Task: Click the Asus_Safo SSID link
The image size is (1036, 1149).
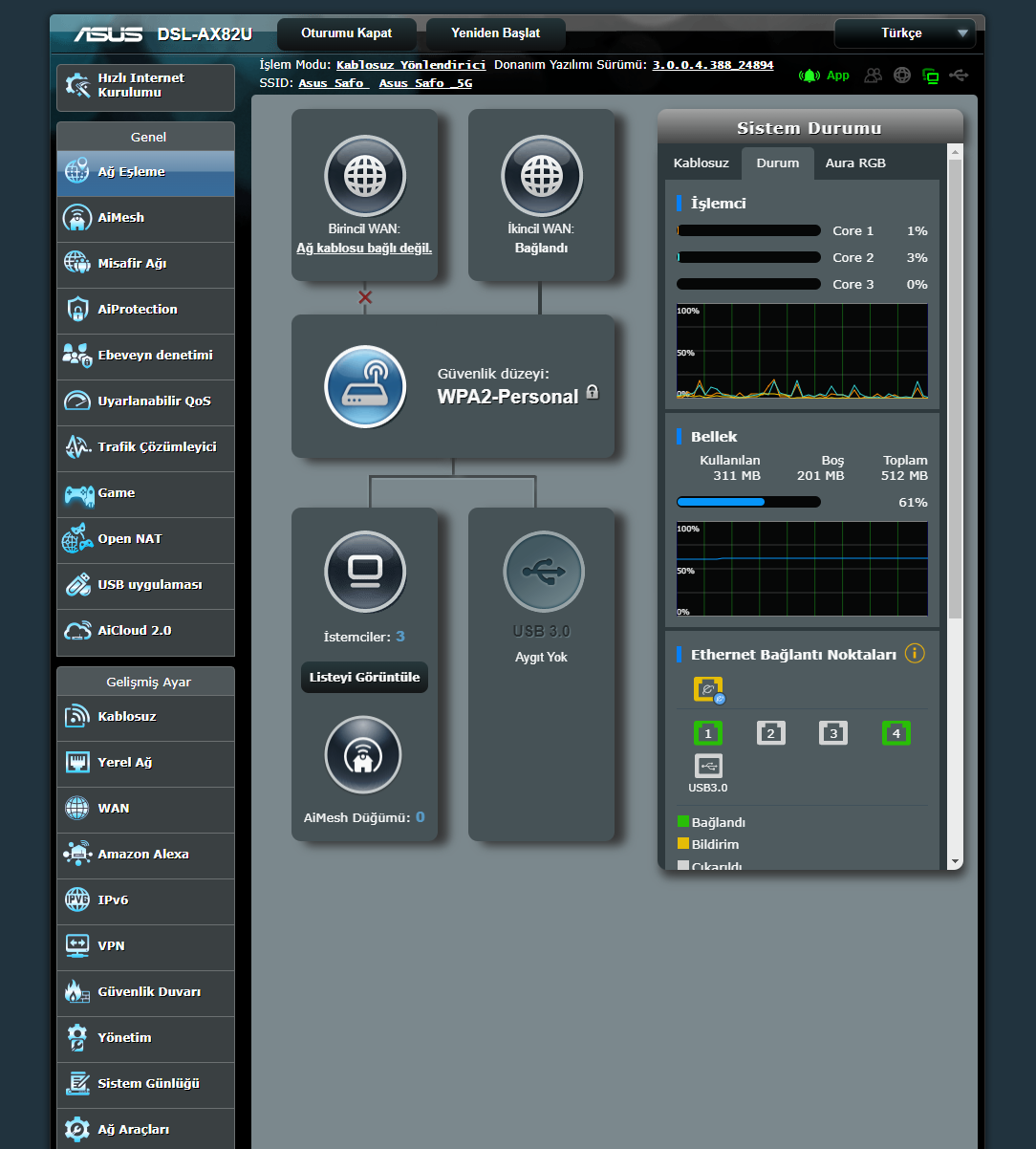Action: [x=334, y=83]
